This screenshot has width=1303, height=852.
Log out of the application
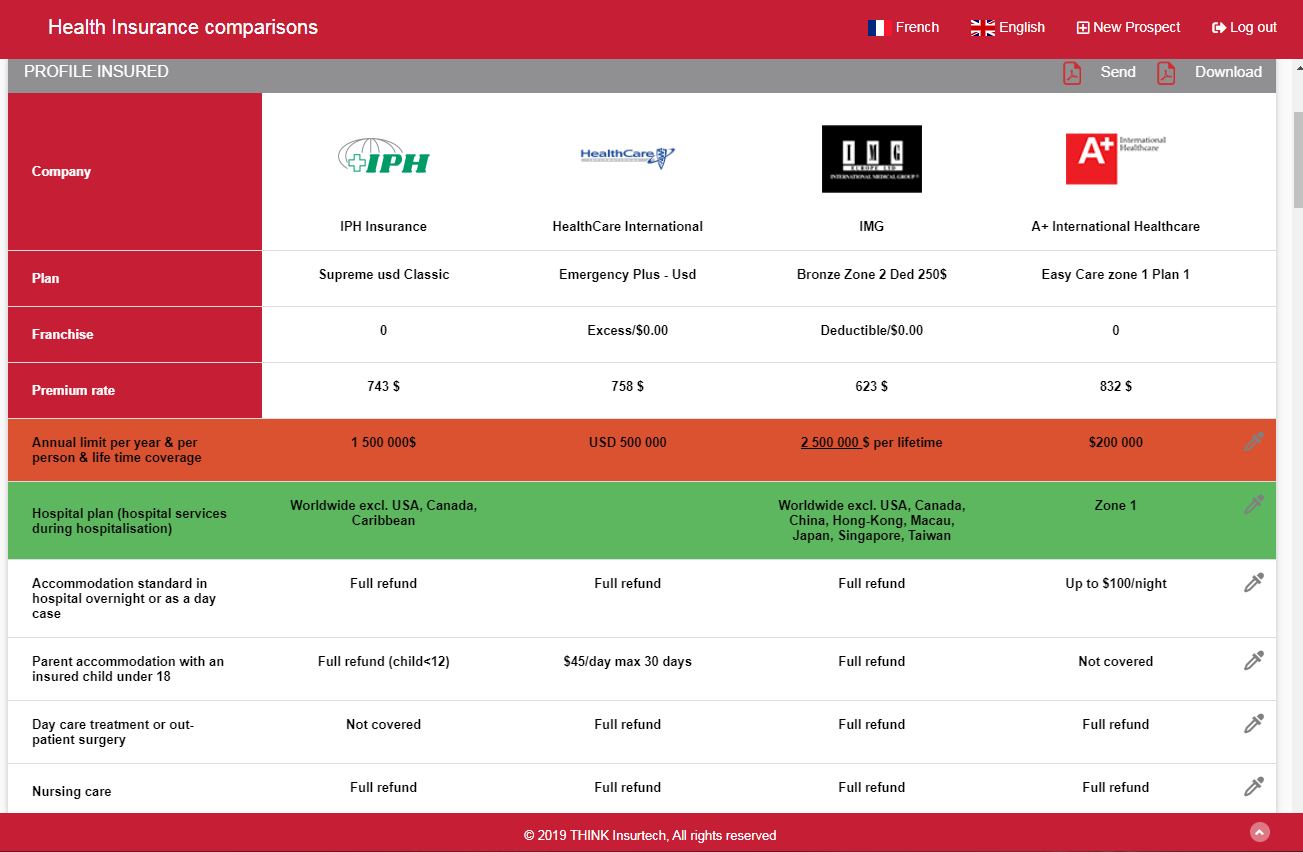[x=1244, y=28]
